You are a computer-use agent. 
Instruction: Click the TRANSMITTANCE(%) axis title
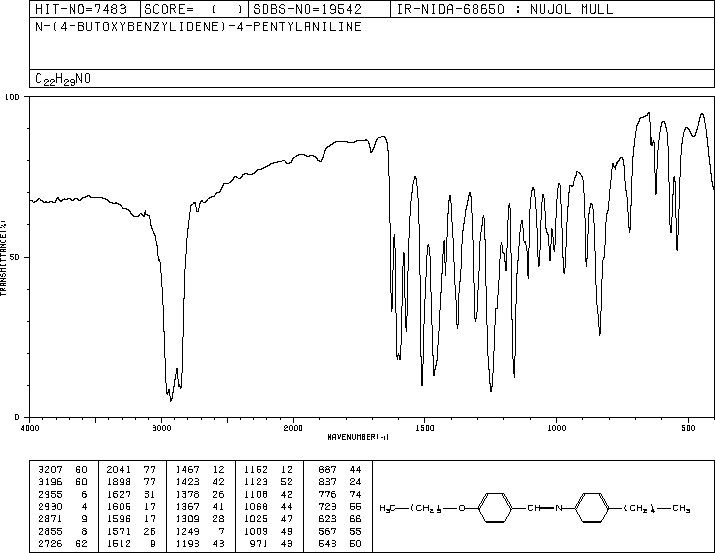tap(3, 258)
